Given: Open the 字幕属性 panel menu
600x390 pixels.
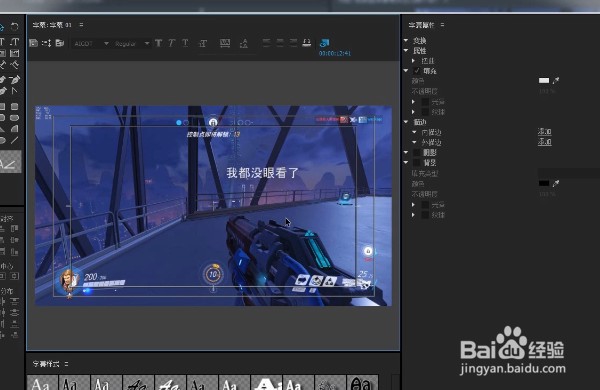Looking at the screenshot, I should click(x=442, y=25).
